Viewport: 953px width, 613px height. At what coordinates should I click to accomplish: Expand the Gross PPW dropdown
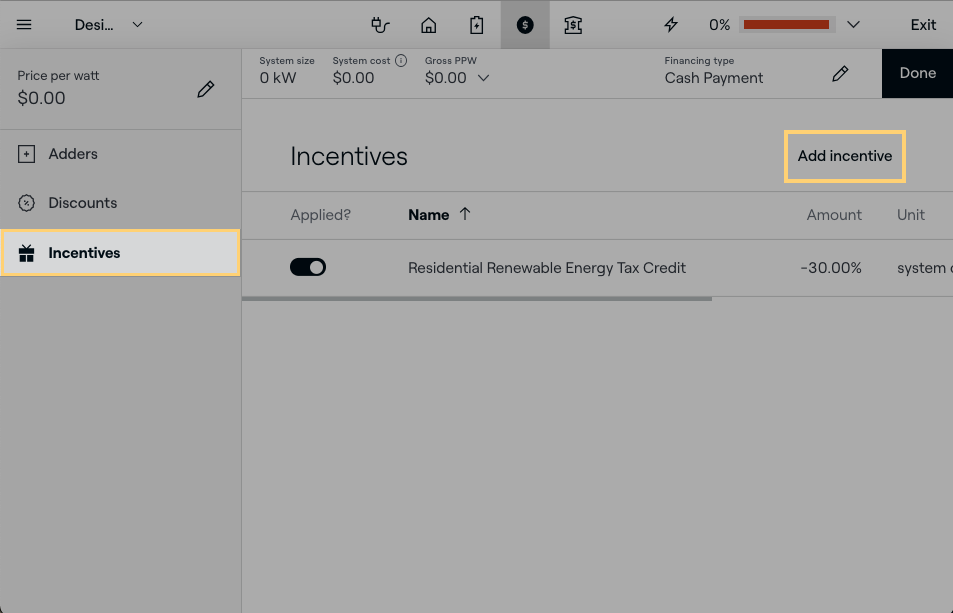pyautogui.click(x=483, y=78)
